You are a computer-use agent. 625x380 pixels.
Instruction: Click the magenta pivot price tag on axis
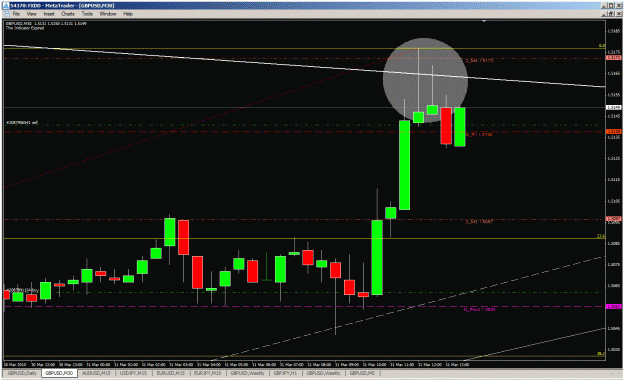click(x=613, y=306)
